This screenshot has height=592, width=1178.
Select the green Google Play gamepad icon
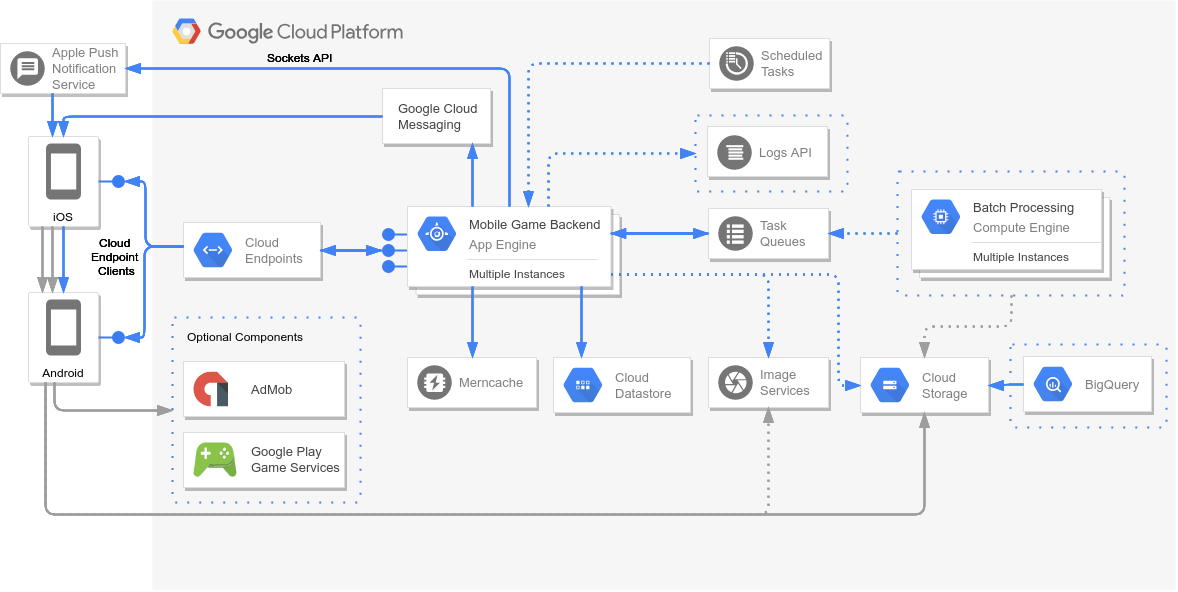[215, 460]
